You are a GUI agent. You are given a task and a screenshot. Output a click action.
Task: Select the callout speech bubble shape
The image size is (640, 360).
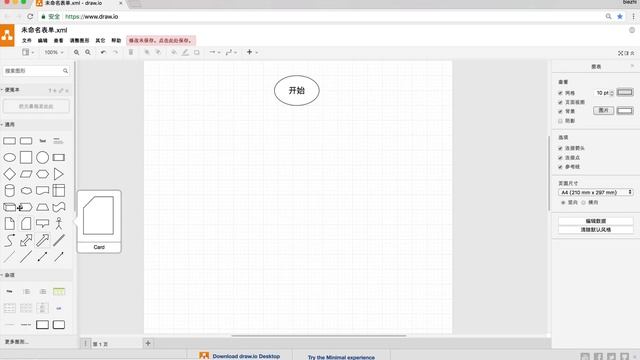pyautogui.click(x=42, y=224)
